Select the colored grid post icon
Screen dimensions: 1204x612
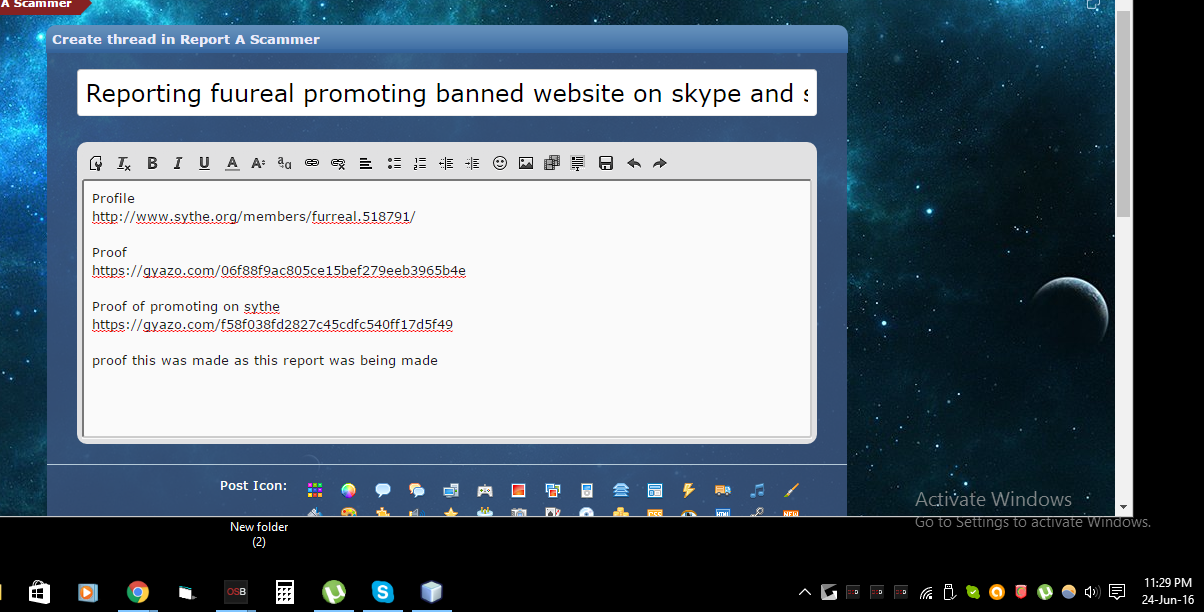tap(315, 490)
